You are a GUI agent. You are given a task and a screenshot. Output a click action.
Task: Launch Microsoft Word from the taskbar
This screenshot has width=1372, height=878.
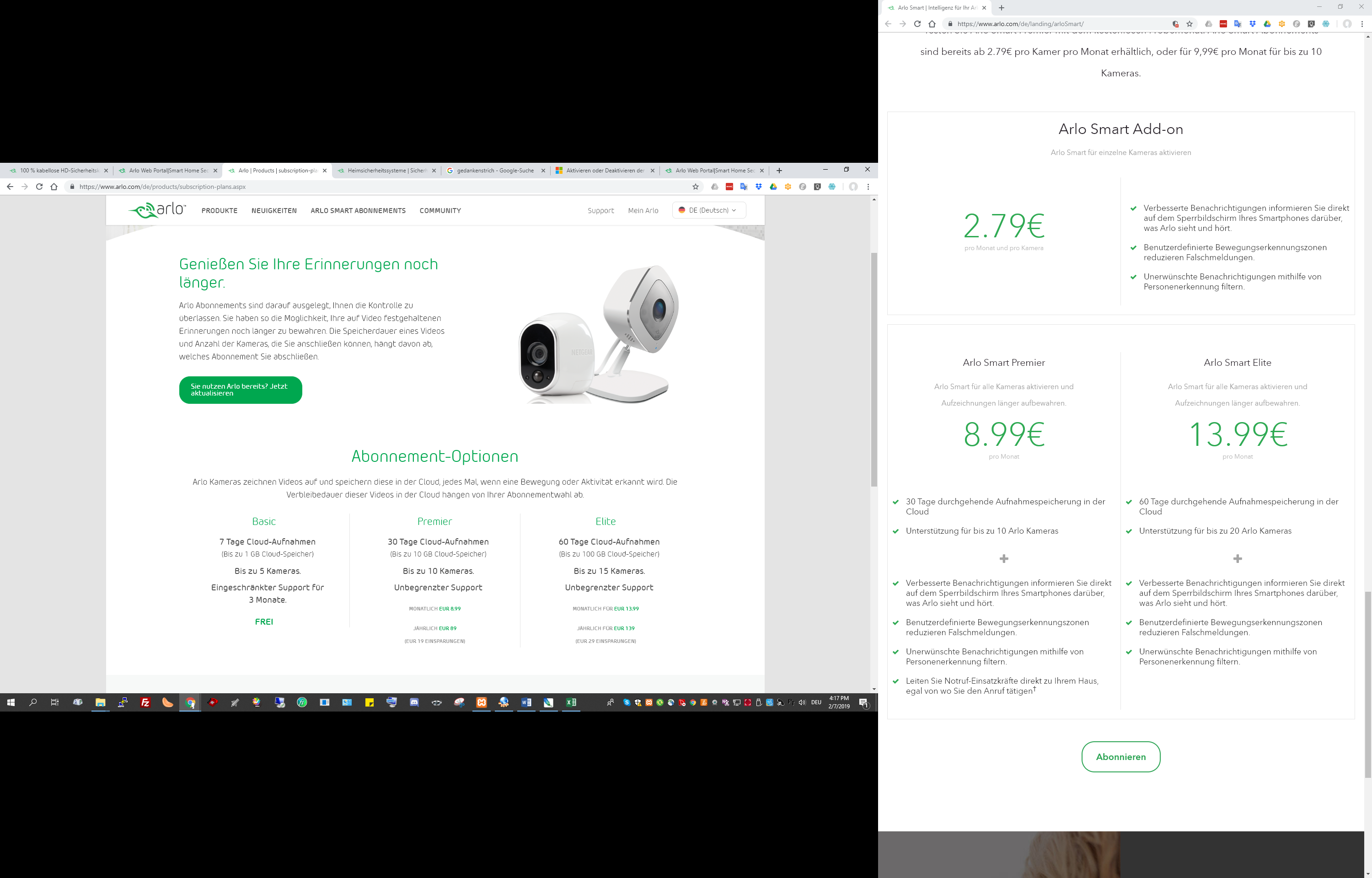coord(526,702)
